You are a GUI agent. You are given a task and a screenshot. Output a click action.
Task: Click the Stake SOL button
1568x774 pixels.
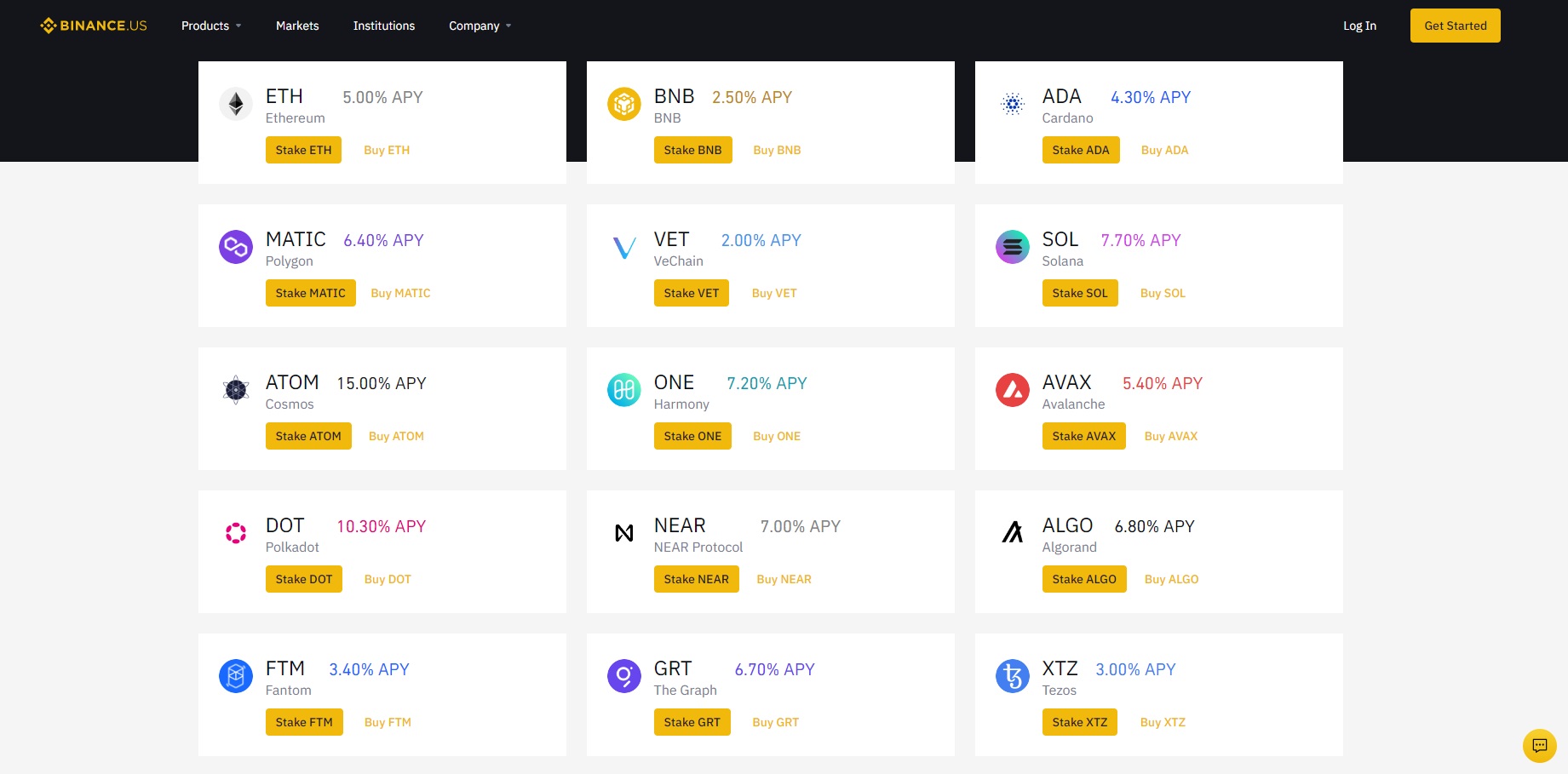[x=1080, y=293]
